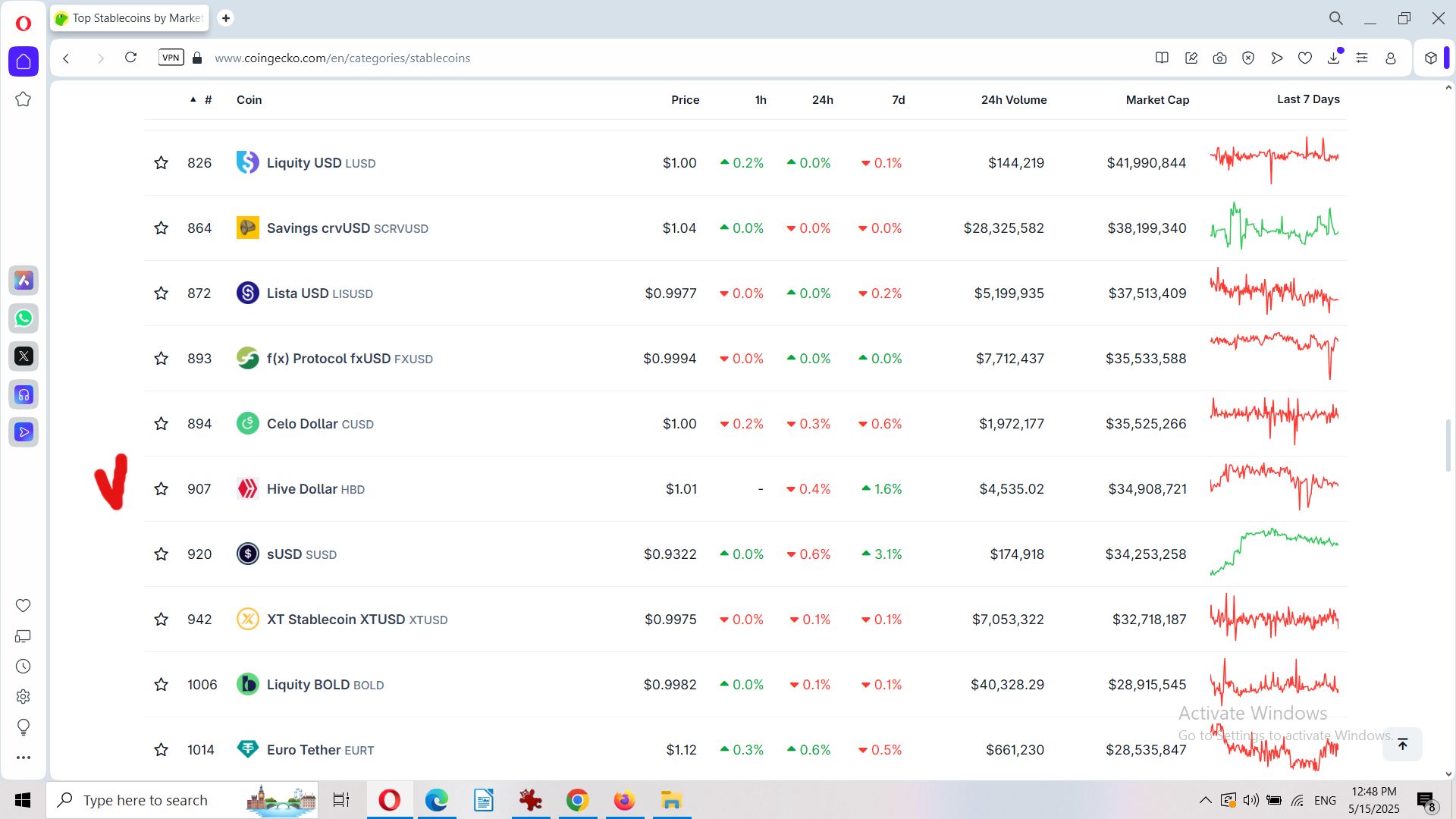The image size is (1456, 819).
Task: Sort by the Coin column header
Action: tap(249, 100)
